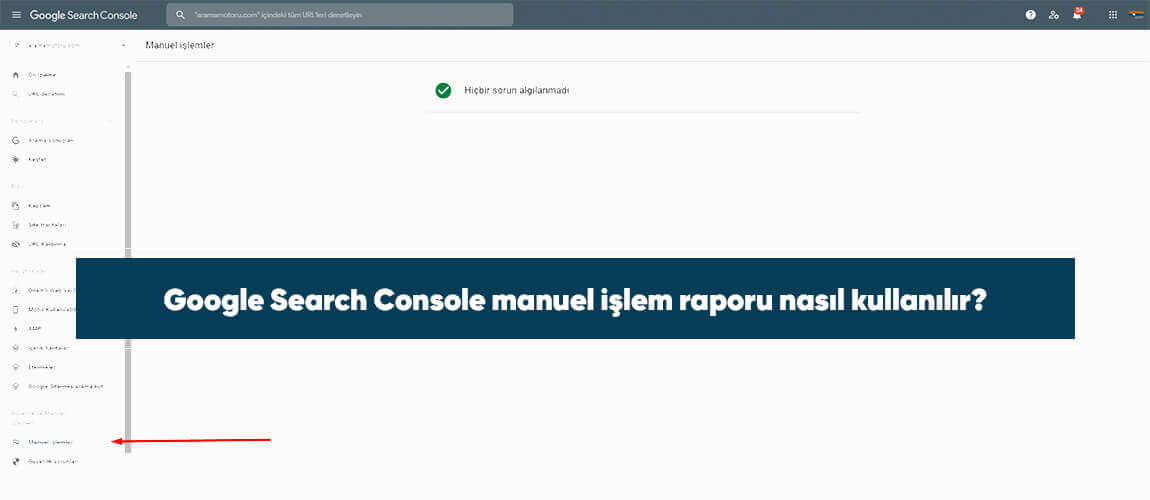Expand the property selector dropdown
This screenshot has width=1150, height=500.
pyautogui.click(x=123, y=45)
